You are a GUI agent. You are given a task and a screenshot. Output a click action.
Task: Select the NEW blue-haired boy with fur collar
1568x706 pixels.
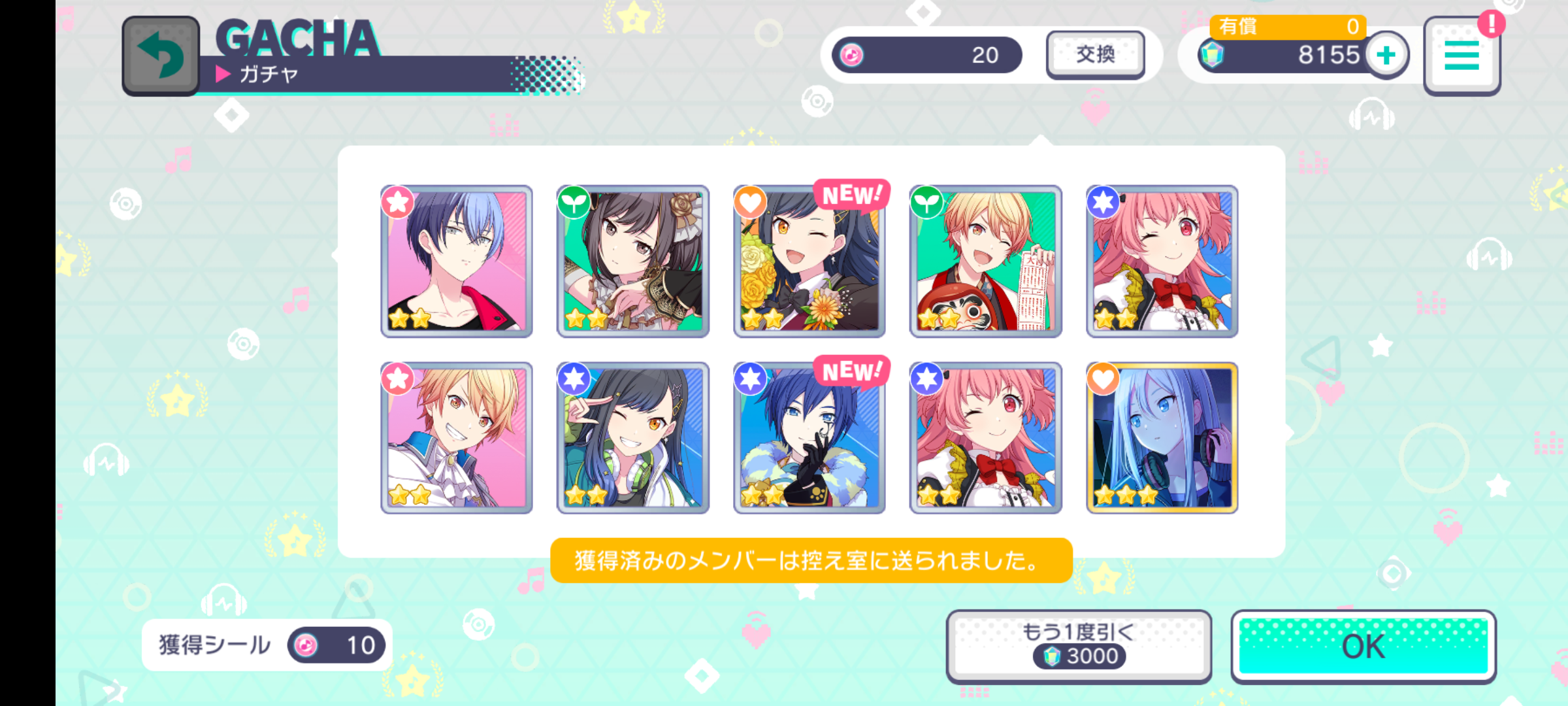pos(809,438)
